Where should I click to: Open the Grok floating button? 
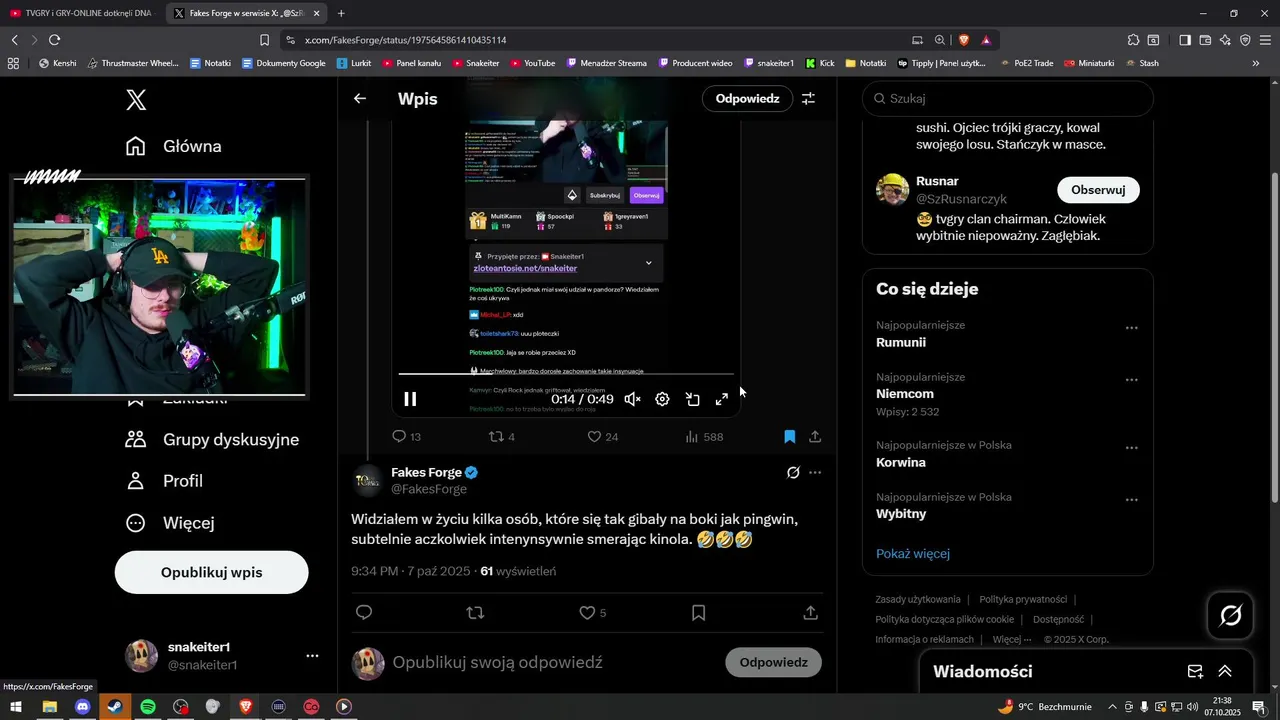[x=1231, y=615]
